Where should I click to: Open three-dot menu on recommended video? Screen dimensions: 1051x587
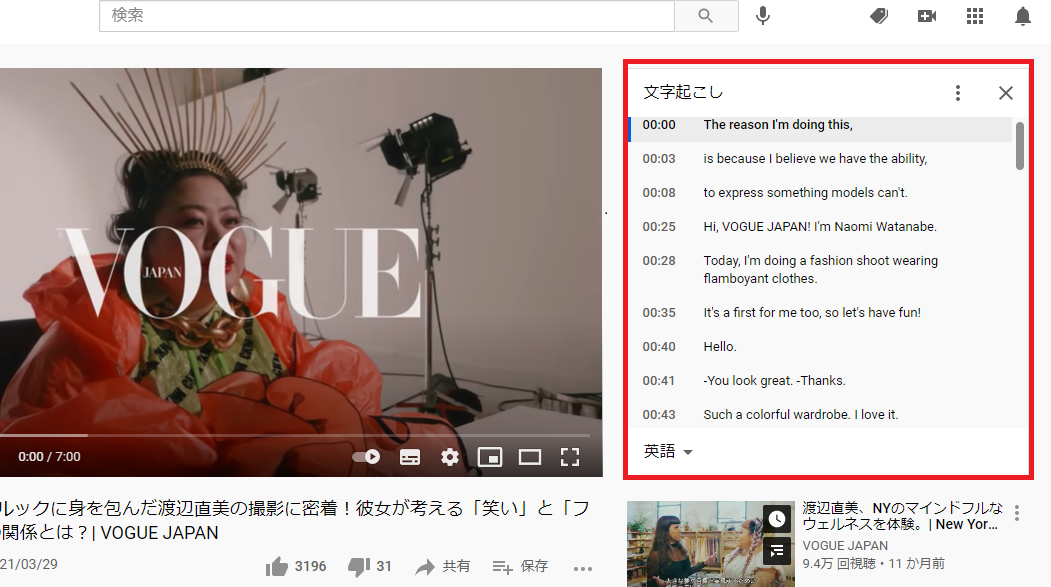click(x=1017, y=513)
